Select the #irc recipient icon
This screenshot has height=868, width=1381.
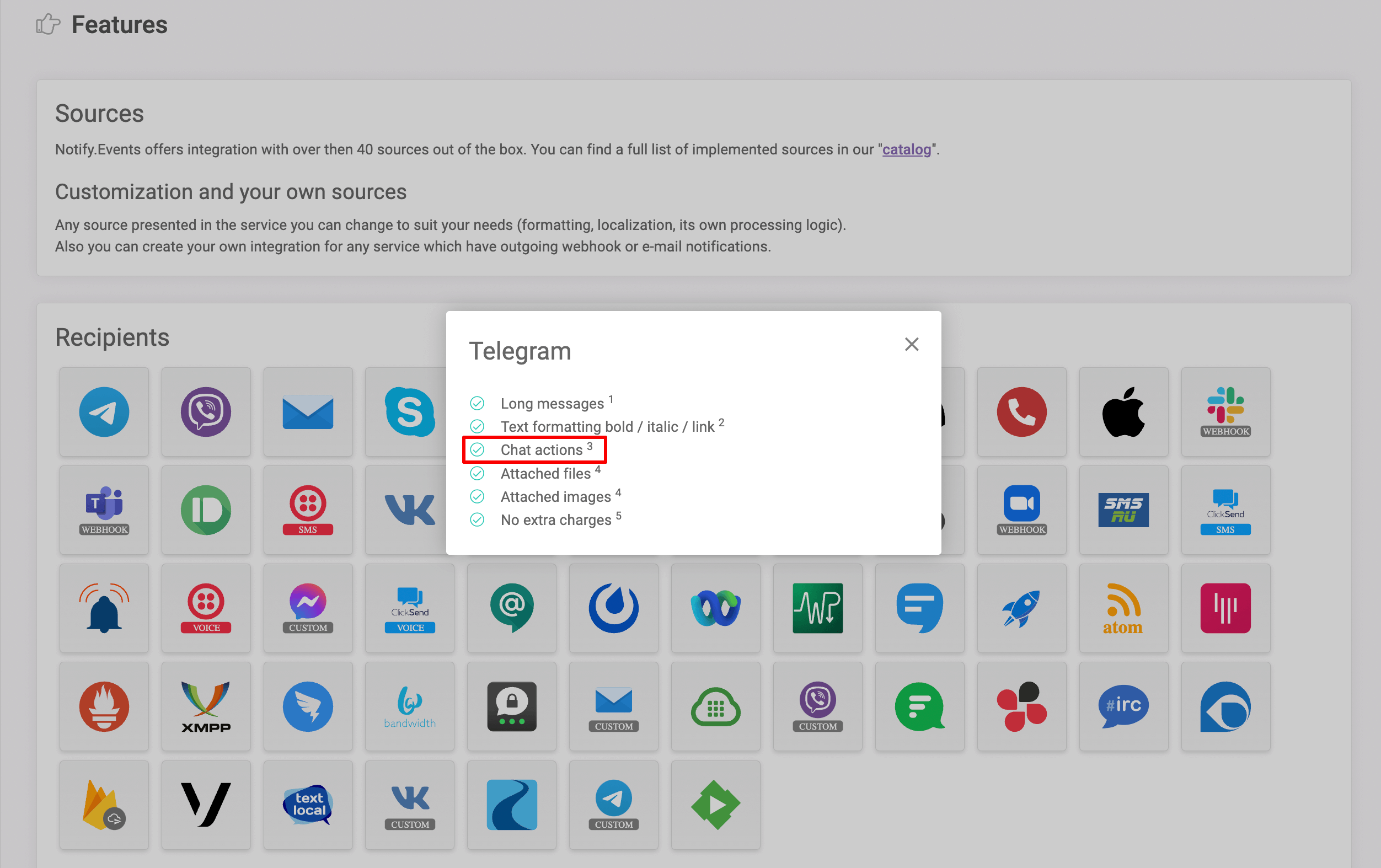click(1123, 706)
